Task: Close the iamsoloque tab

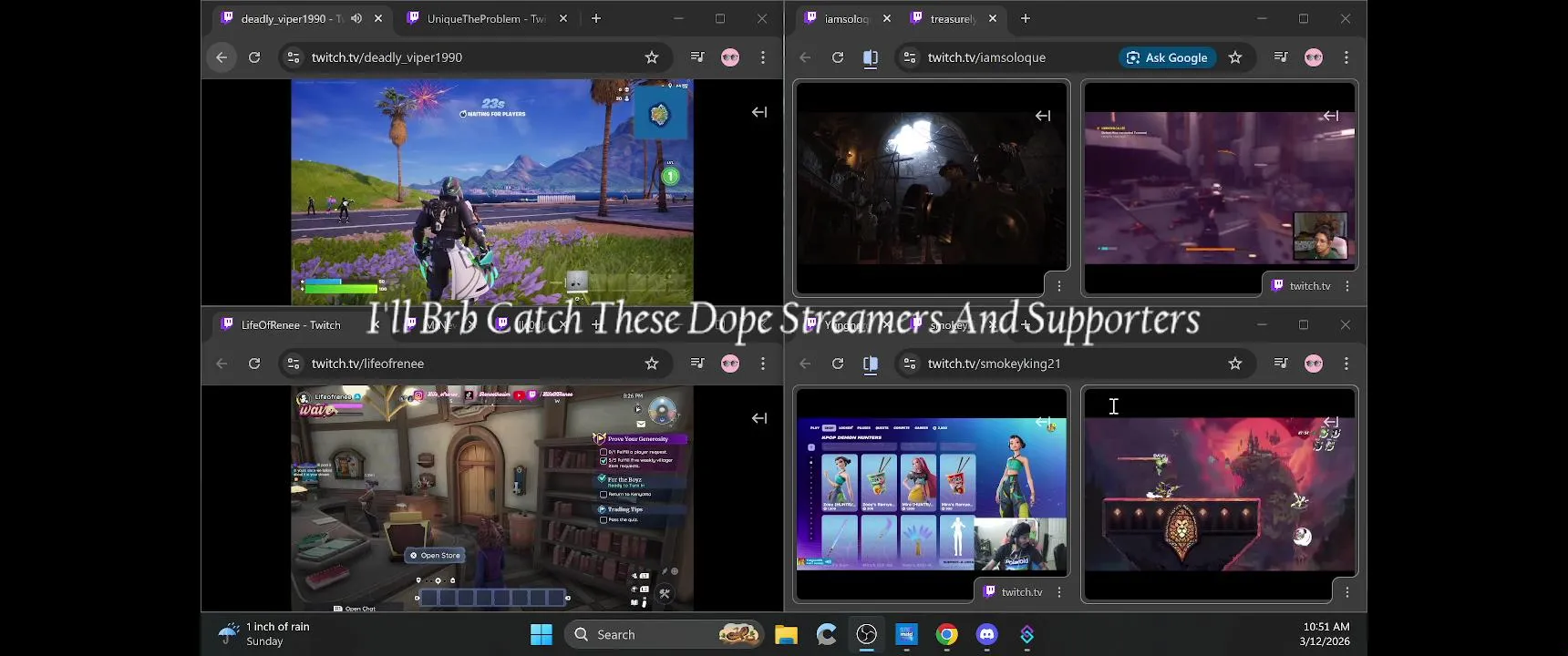Action: click(887, 18)
